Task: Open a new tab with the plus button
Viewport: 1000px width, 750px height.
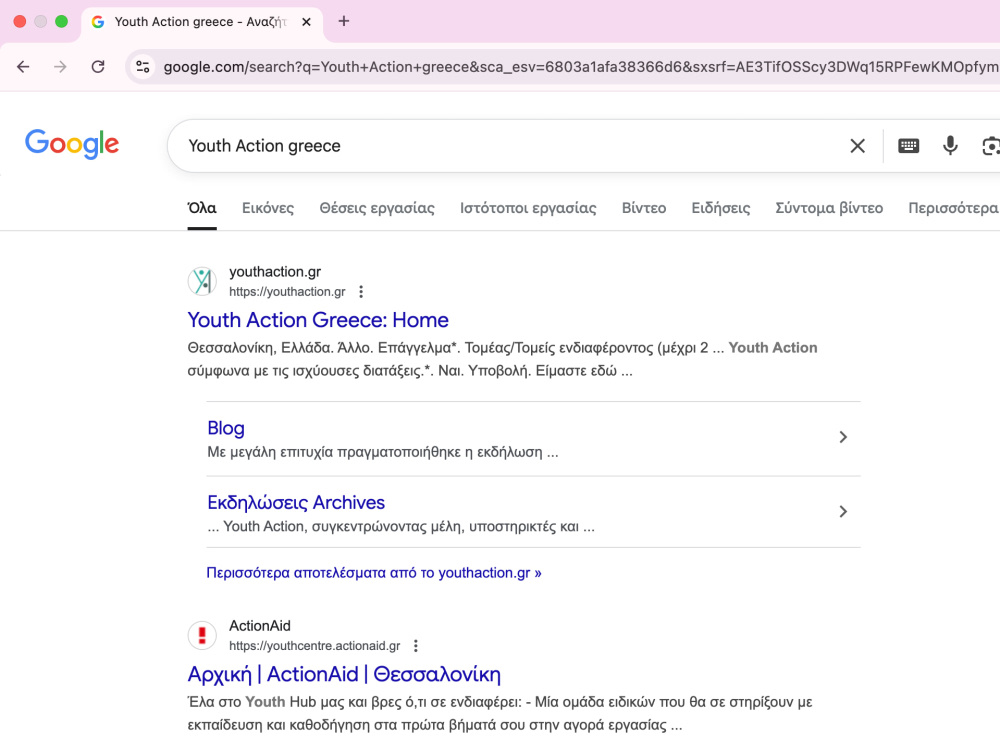Action: [x=344, y=21]
